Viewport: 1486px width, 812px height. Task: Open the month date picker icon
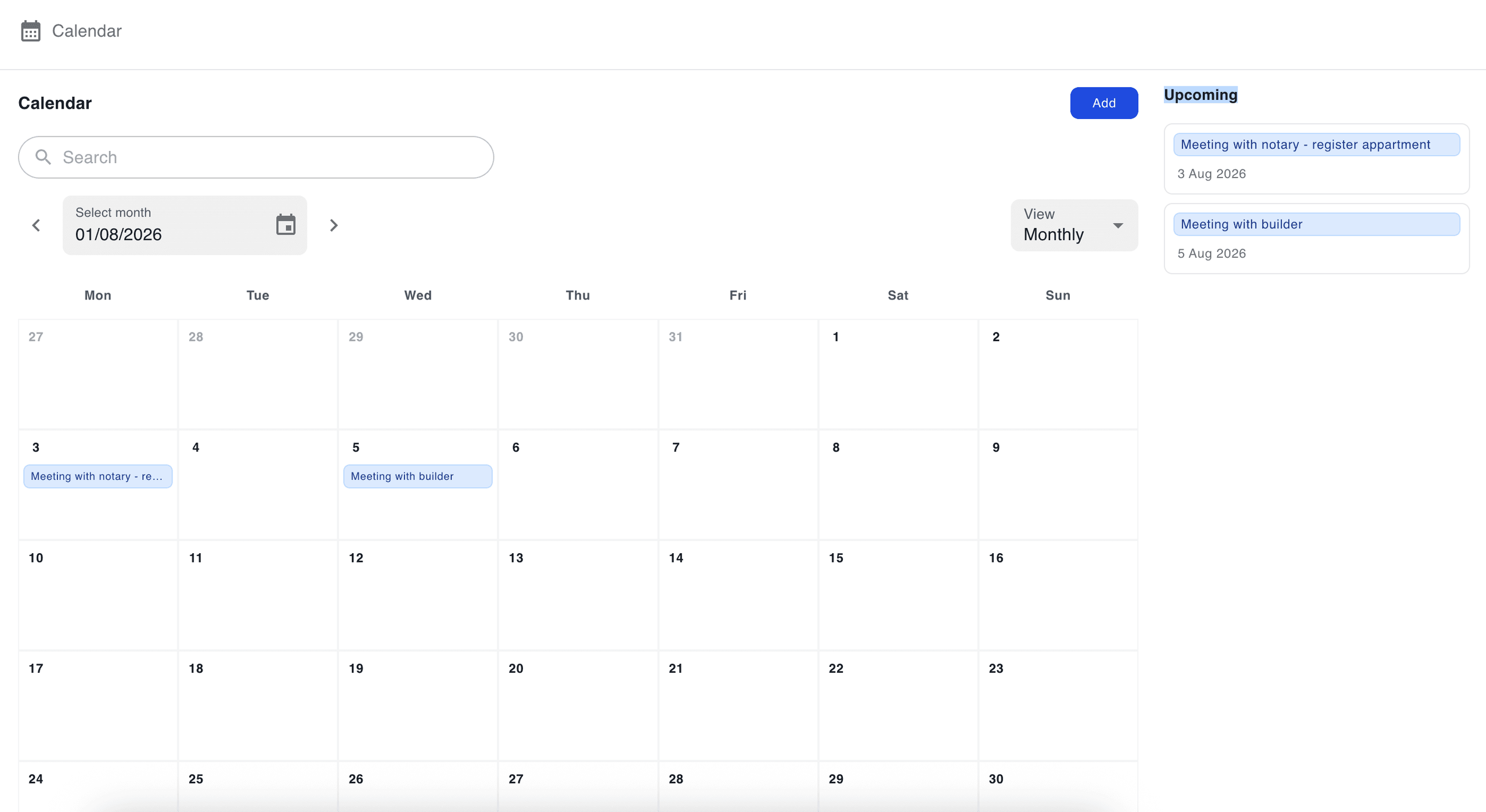pyautogui.click(x=286, y=225)
